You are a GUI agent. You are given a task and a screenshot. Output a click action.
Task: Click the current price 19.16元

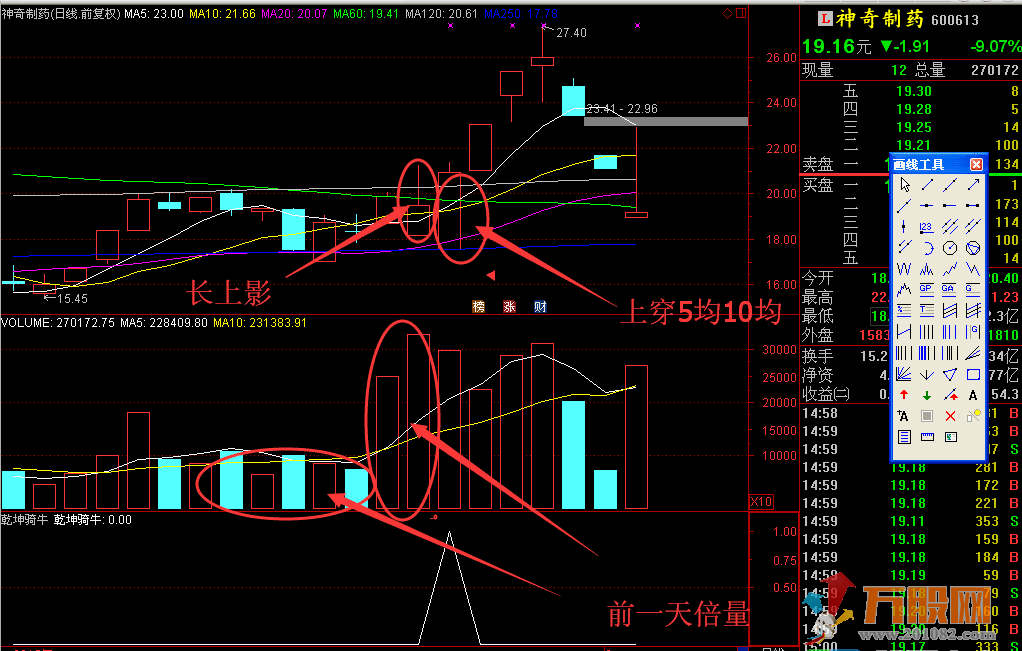(x=837, y=46)
